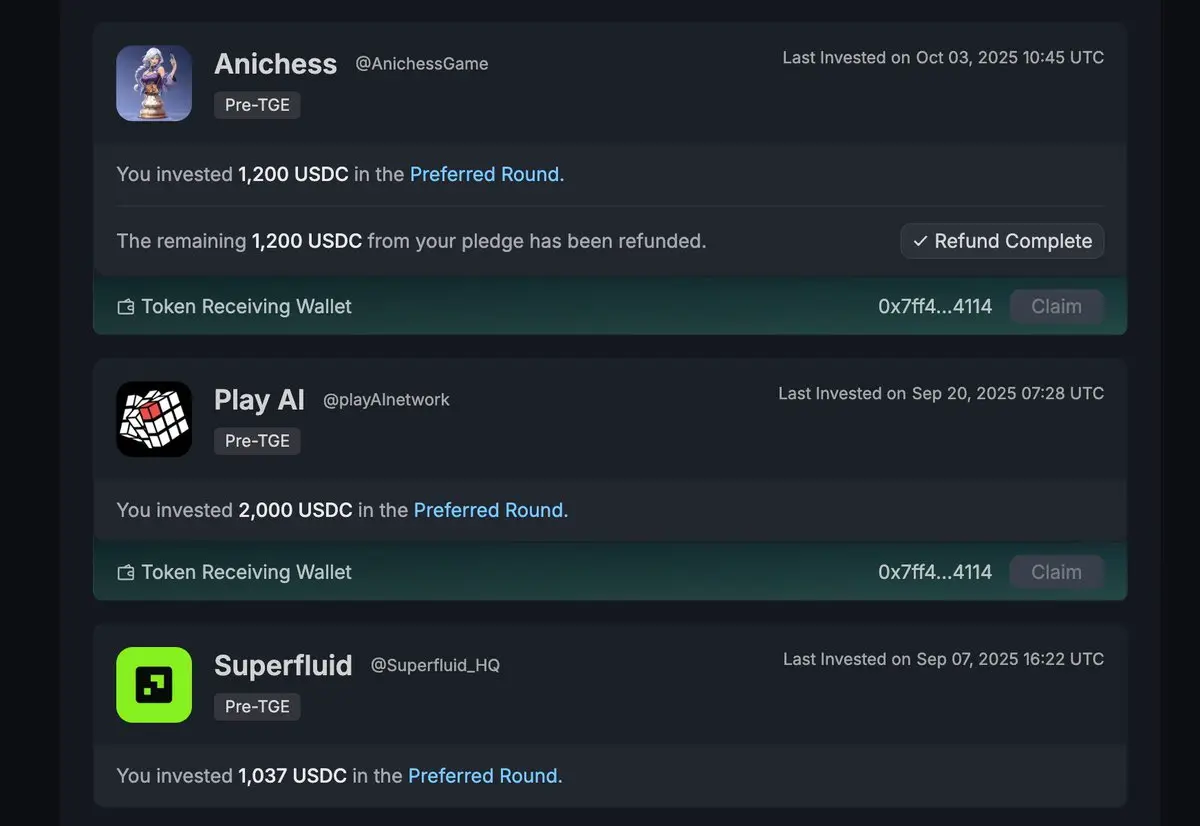Click the Play AI Pre-TGE badge
The image size is (1200, 826).
pyautogui.click(x=257, y=441)
